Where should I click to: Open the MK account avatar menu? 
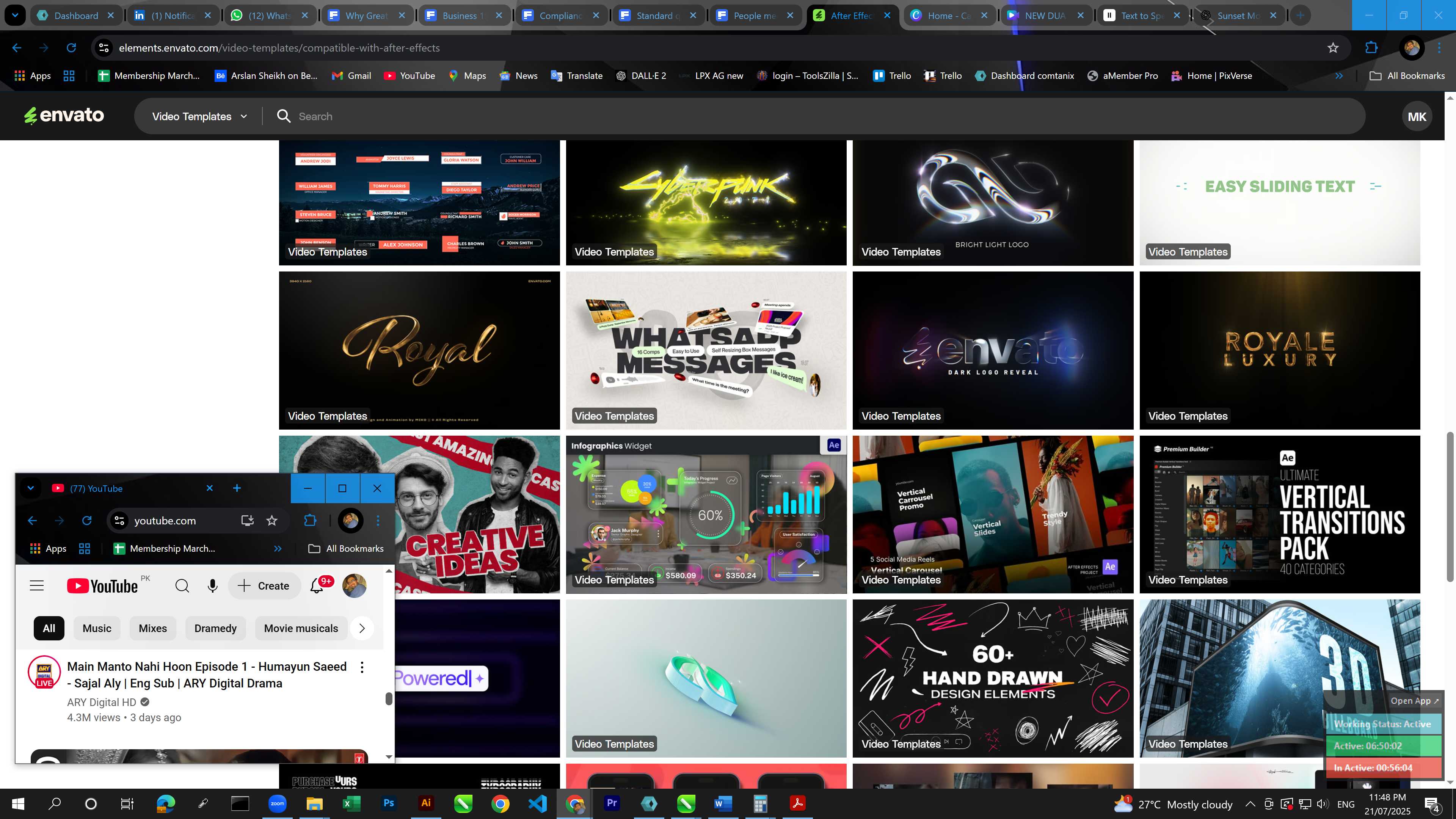point(1417,116)
